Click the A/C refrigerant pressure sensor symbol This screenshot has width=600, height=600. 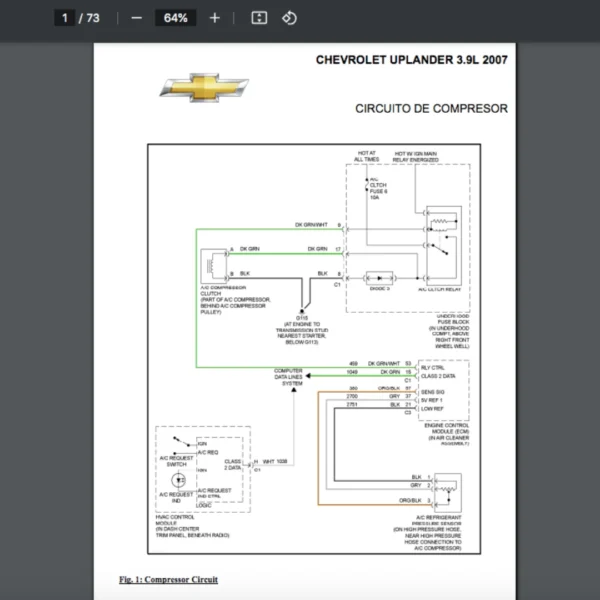448,490
